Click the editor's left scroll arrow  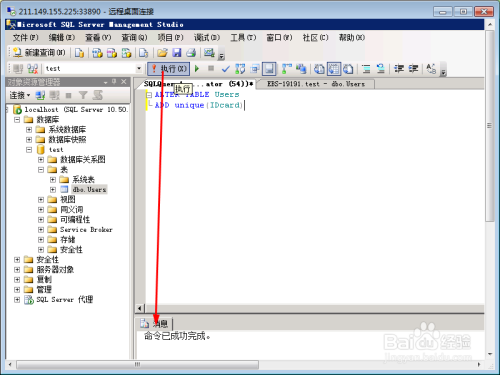coord(140,308)
